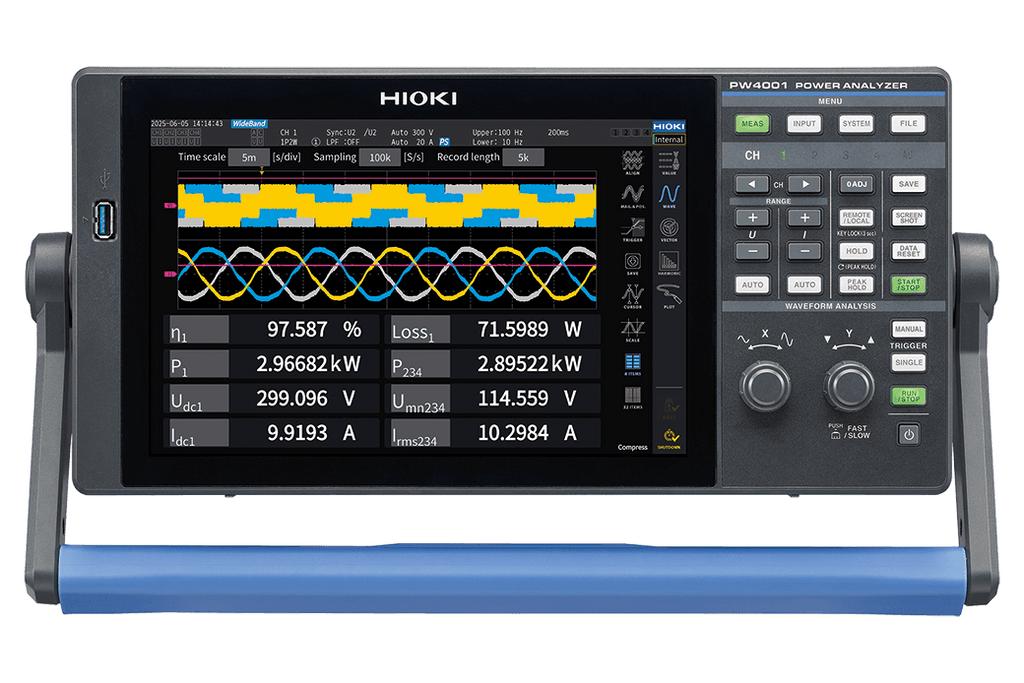Switch display to 32 ITEMS layout
The width and height of the screenshot is (1024, 683).
632,397
